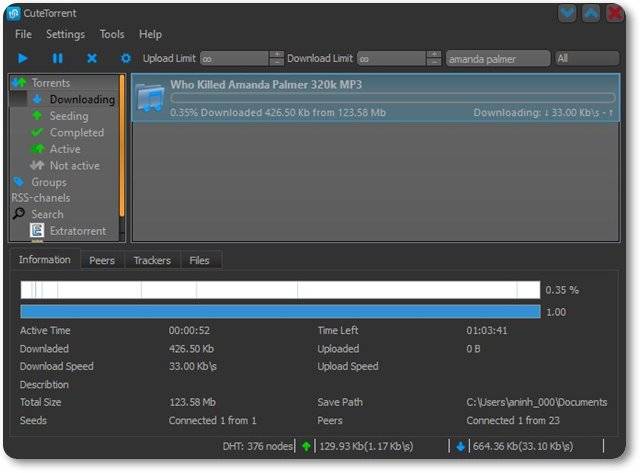The height and width of the screenshot is (473, 640).
Task: Decrease the Download Limit with down stepper
Action: [433, 62]
